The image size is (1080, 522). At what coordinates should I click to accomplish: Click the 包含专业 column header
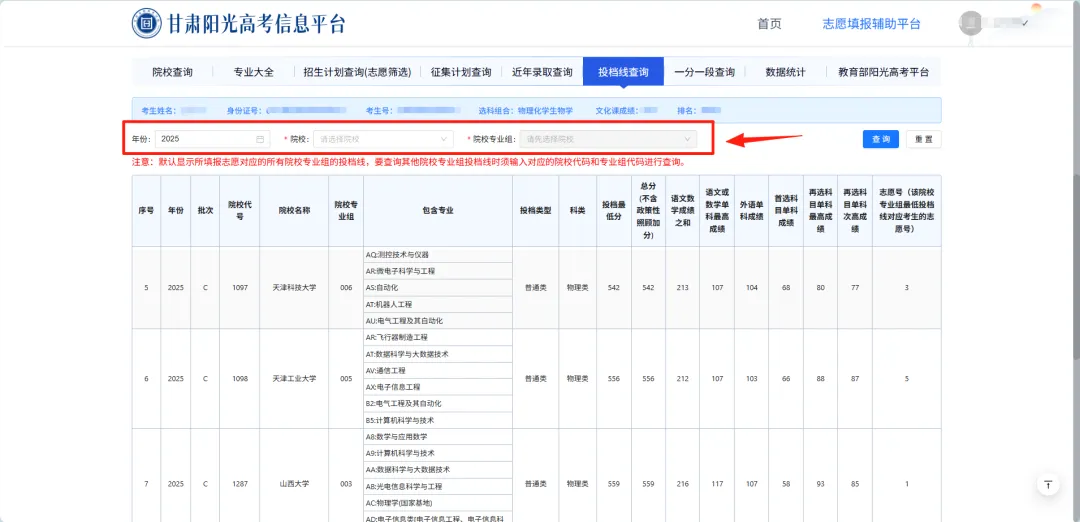click(x=438, y=211)
